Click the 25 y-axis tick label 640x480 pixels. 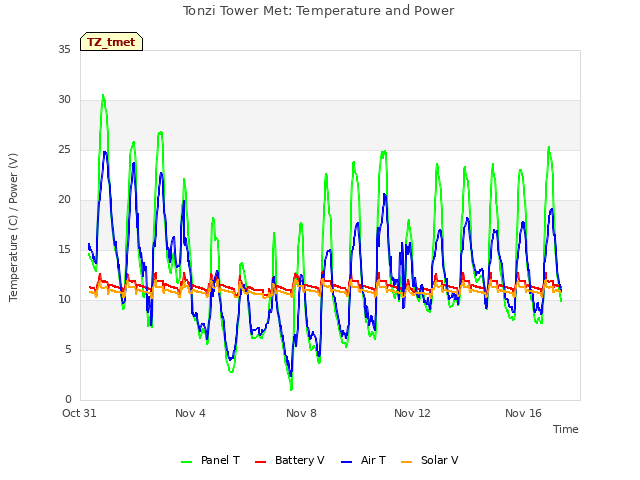64,150
